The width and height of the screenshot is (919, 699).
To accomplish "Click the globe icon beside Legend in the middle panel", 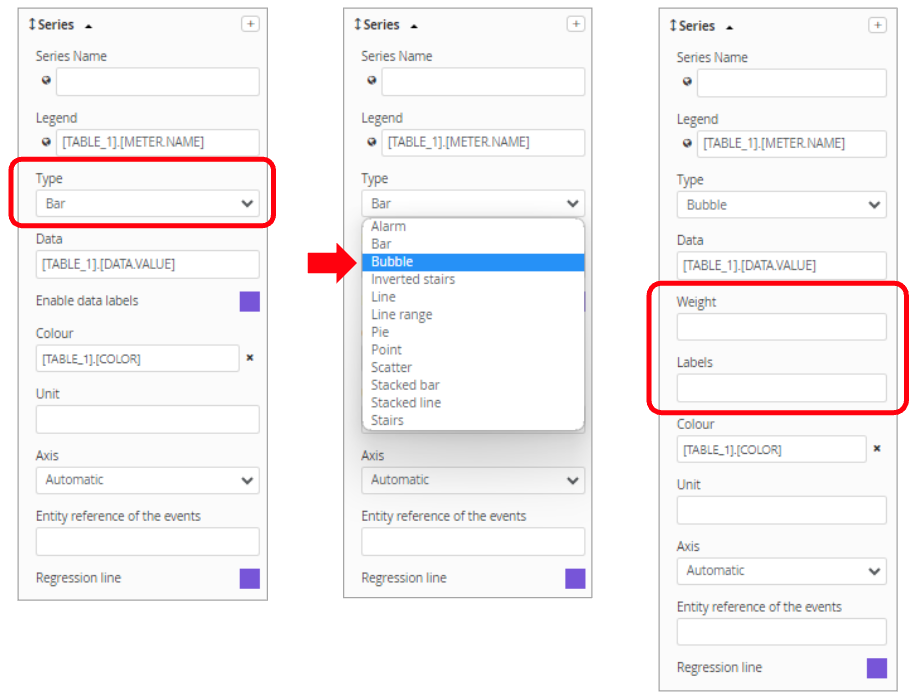I will coord(371,142).
